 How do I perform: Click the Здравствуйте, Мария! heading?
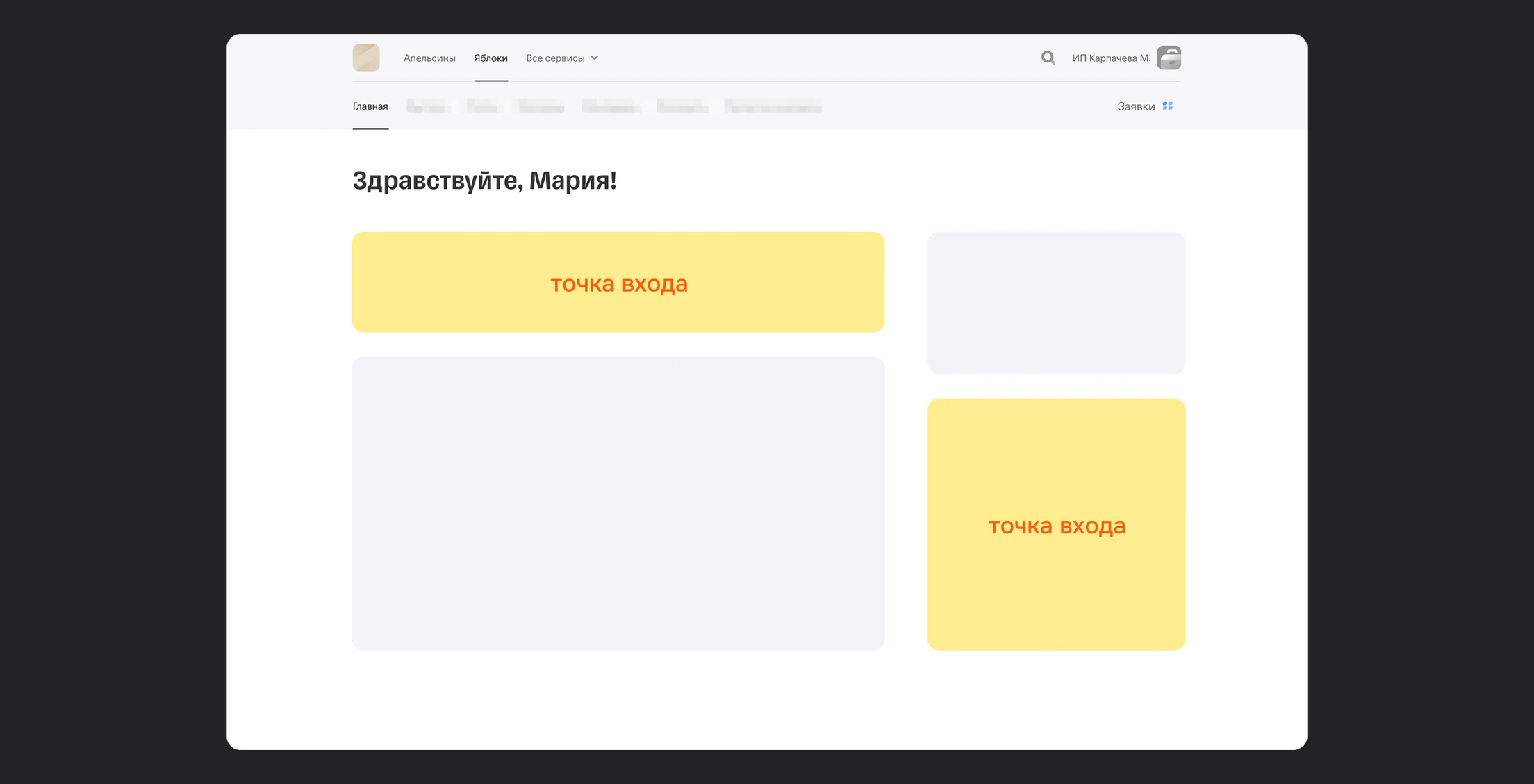click(x=484, y=181)
